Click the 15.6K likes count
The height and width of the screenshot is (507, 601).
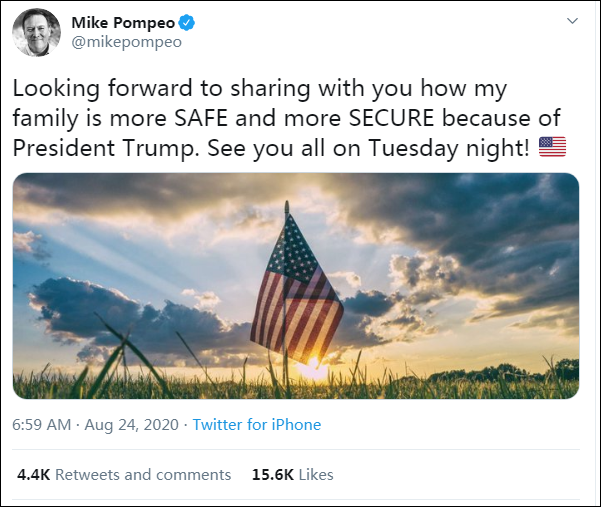coord(270,475)
